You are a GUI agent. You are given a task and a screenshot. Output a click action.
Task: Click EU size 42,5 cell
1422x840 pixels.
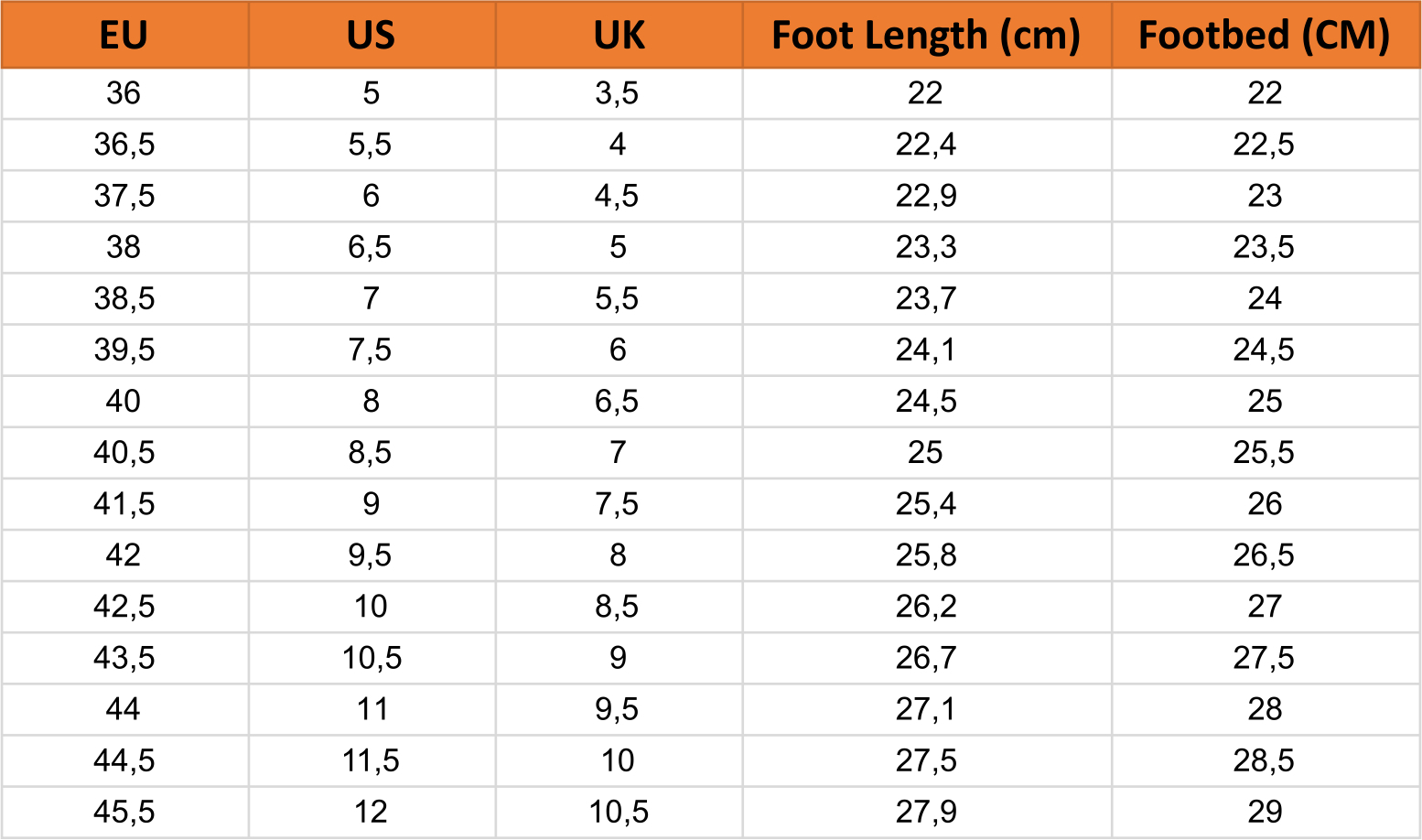pos(124,607)
